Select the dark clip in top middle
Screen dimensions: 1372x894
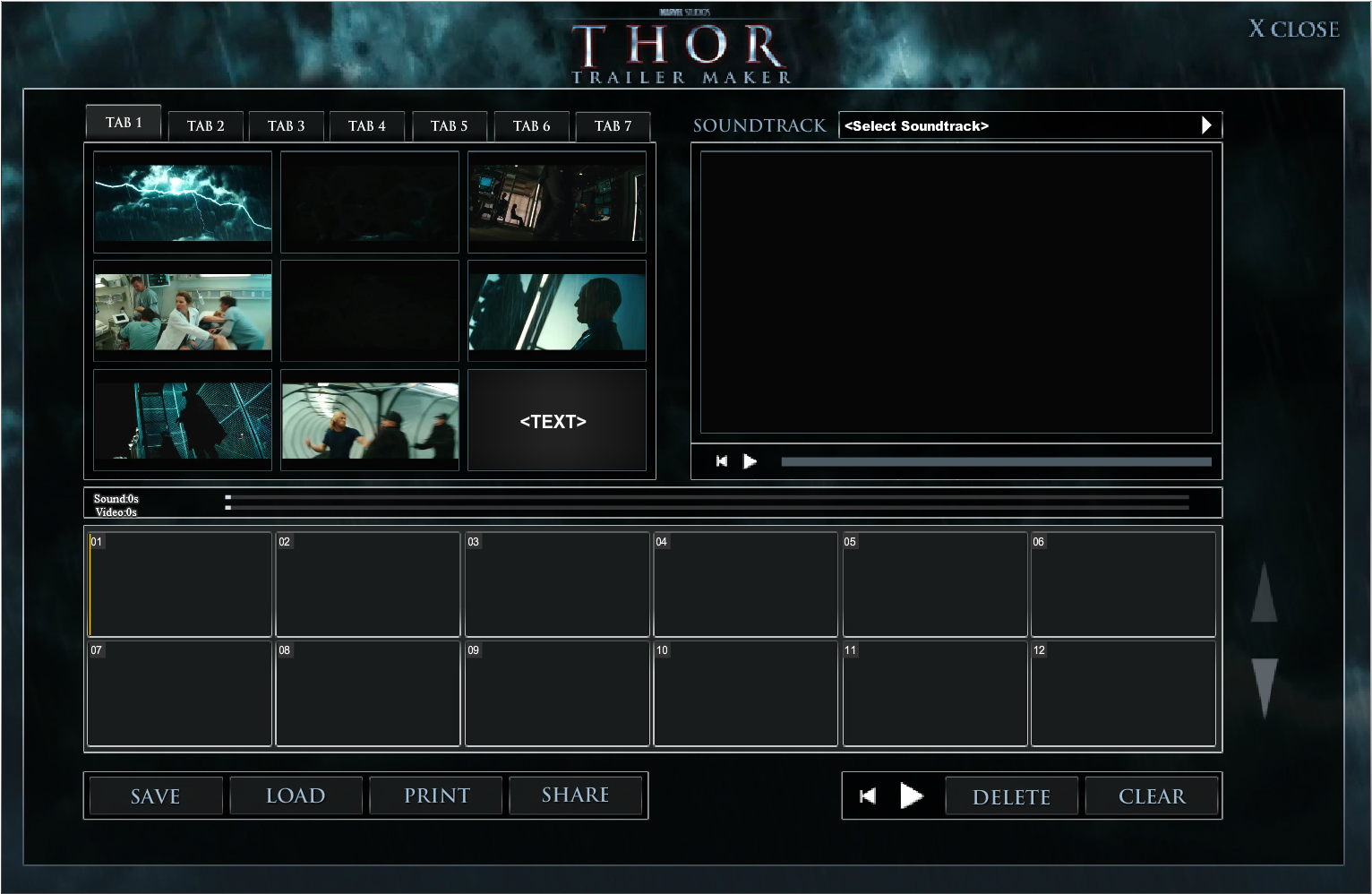(370, 202)
